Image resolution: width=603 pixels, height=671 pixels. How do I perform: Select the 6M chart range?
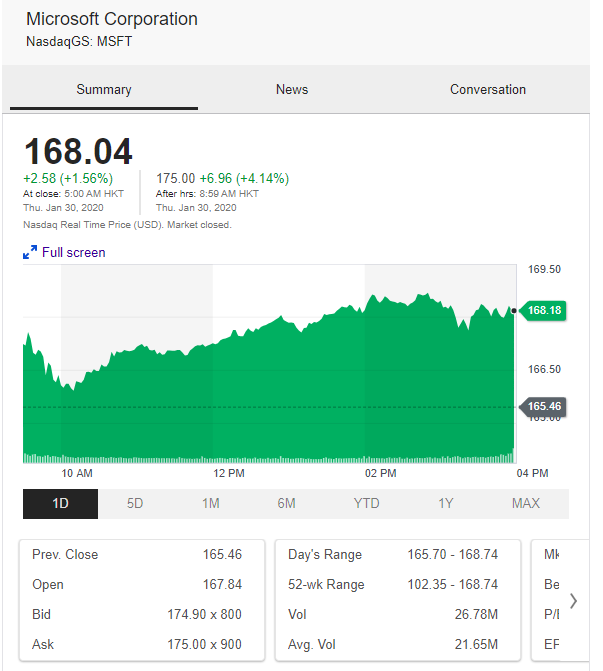click(x=286, y=504)
